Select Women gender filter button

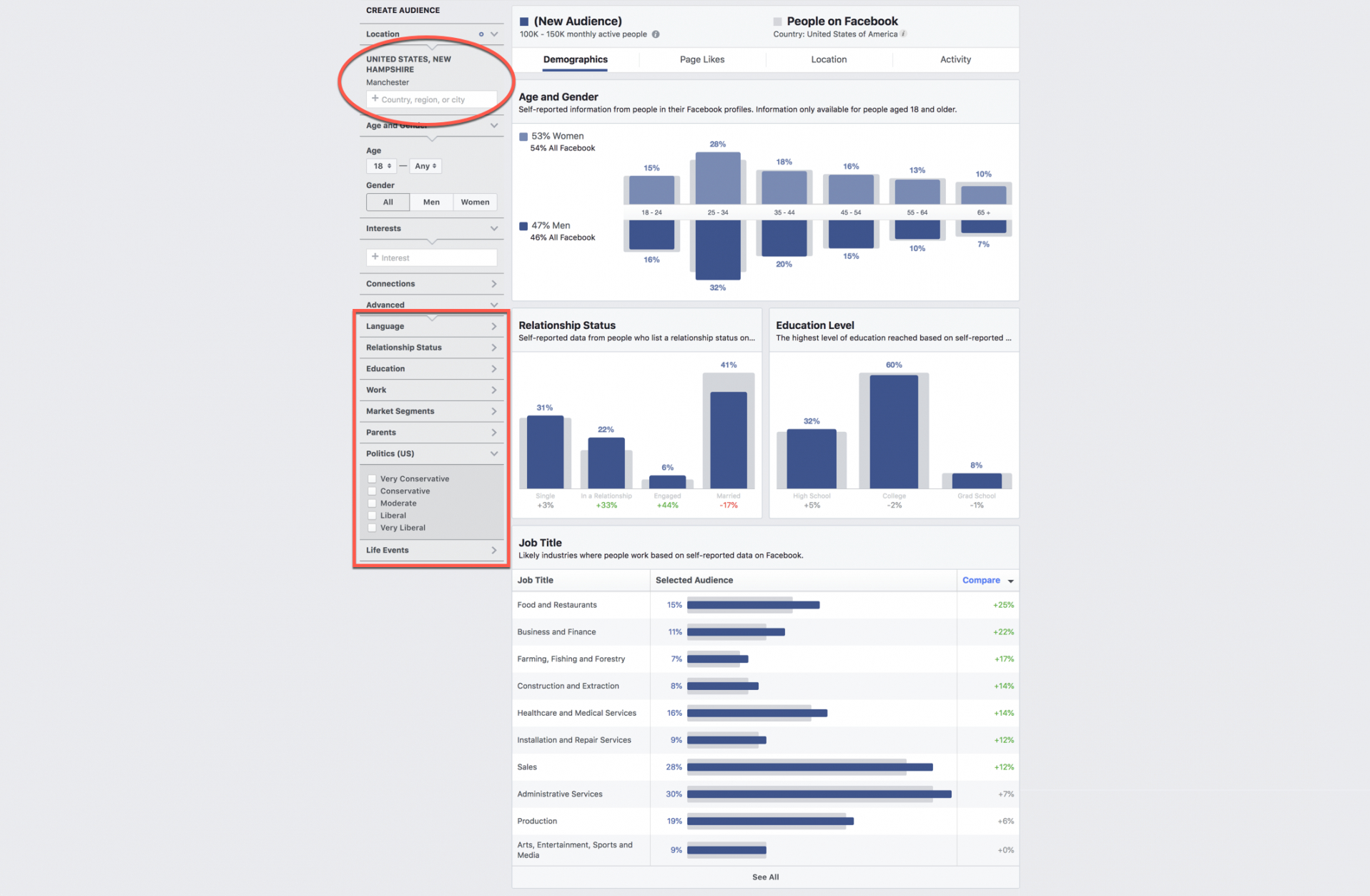pos(475,202)
